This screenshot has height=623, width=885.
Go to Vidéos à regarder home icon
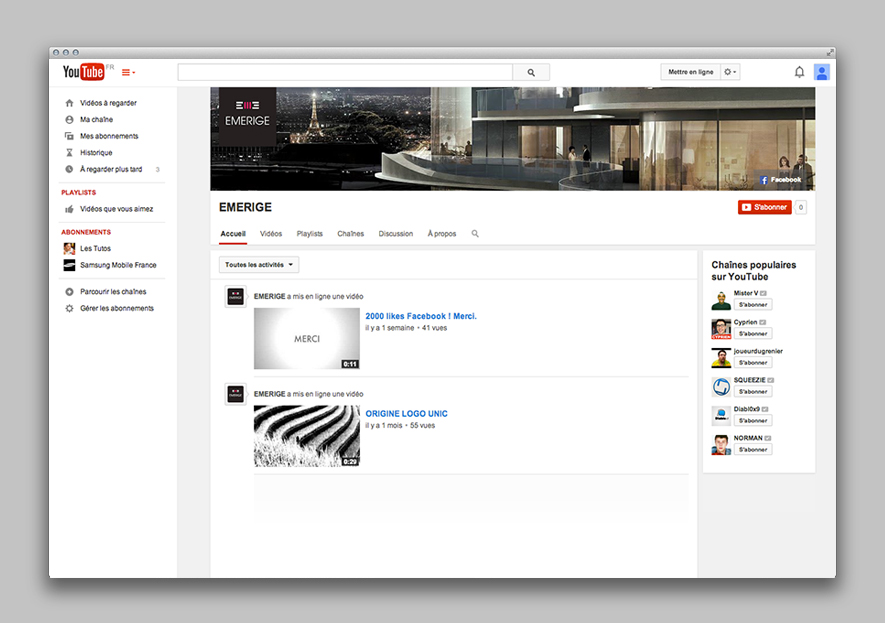[69, 103]
